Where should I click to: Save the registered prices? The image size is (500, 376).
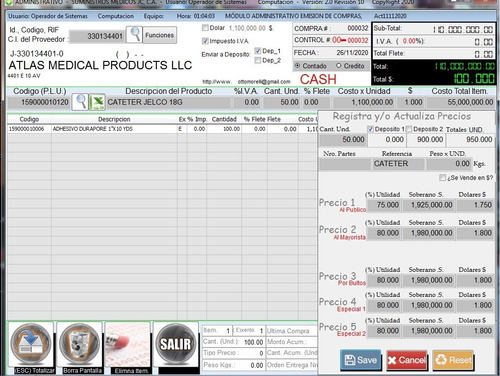click(360, 360)
